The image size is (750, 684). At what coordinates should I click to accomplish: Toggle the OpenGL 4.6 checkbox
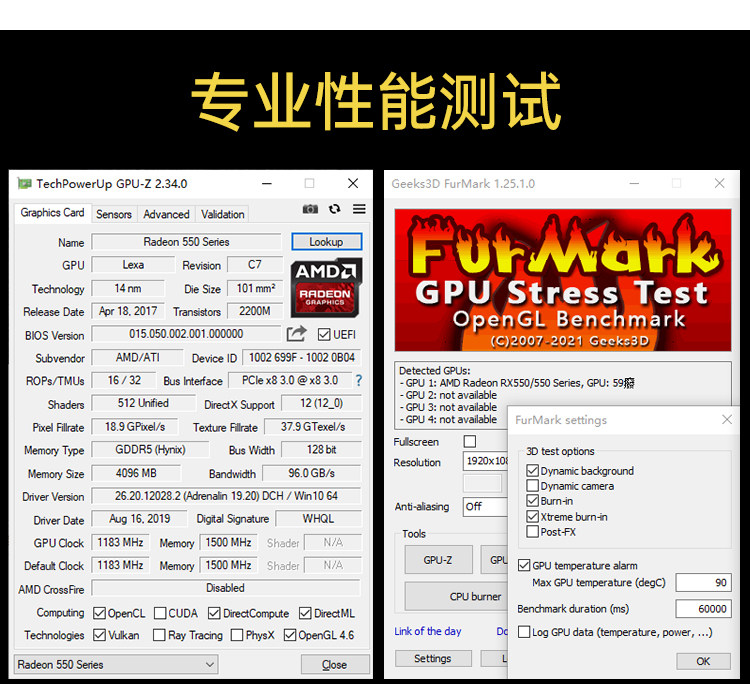(x=290, y=635)
